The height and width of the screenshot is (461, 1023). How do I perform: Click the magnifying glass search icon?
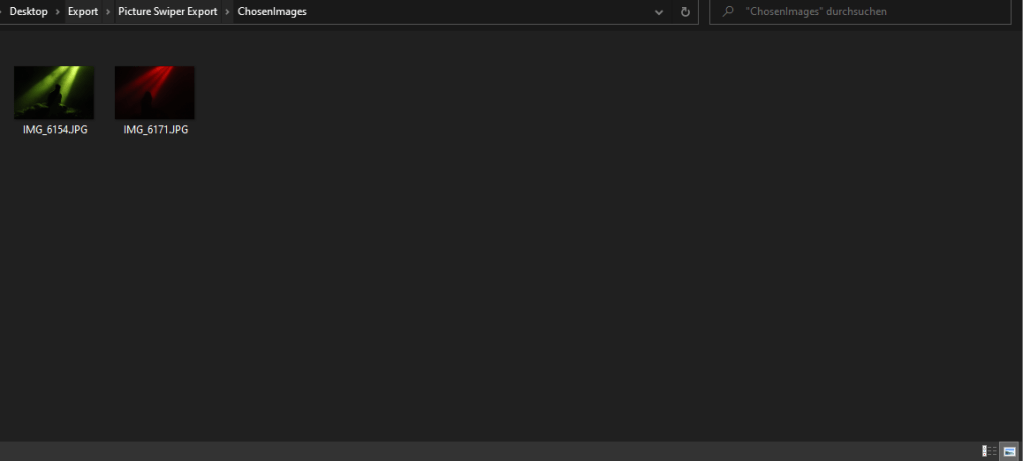pyautogui.click(x=728, y=12)
